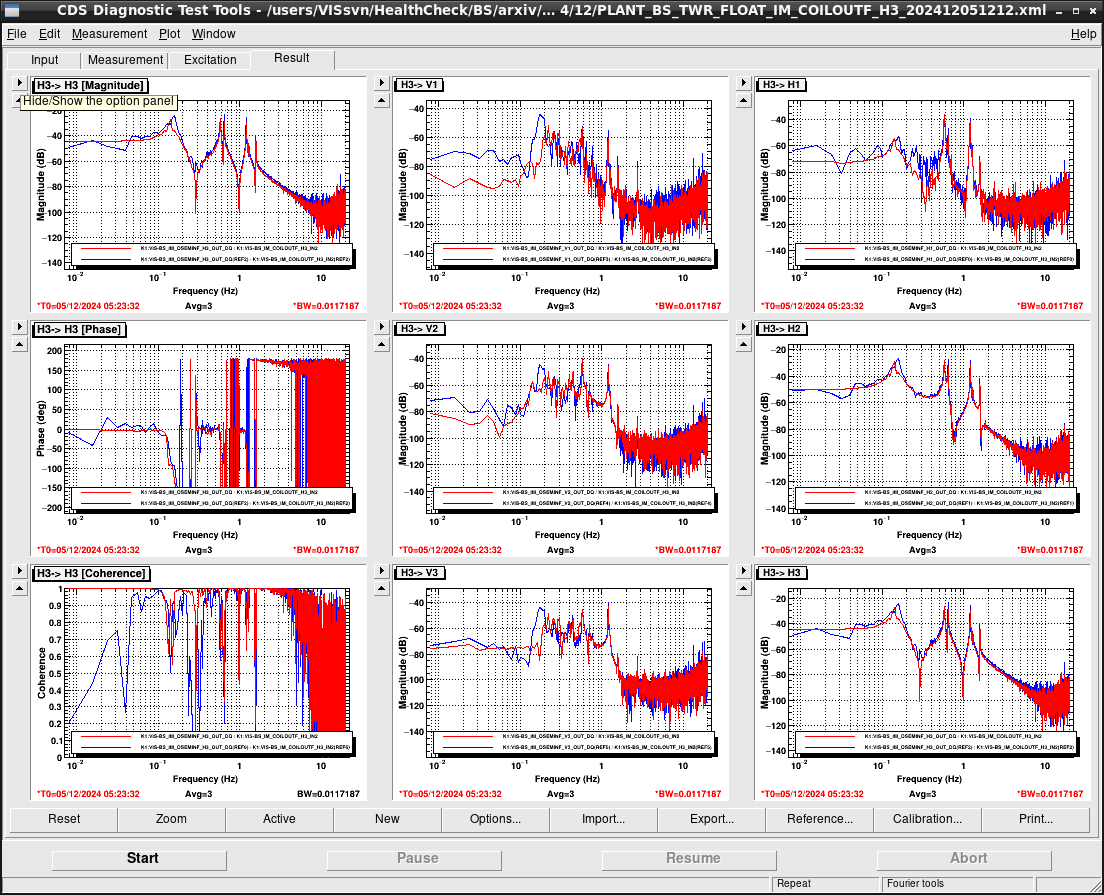Open the Measurement menu in menu bar

coord(109,34)
